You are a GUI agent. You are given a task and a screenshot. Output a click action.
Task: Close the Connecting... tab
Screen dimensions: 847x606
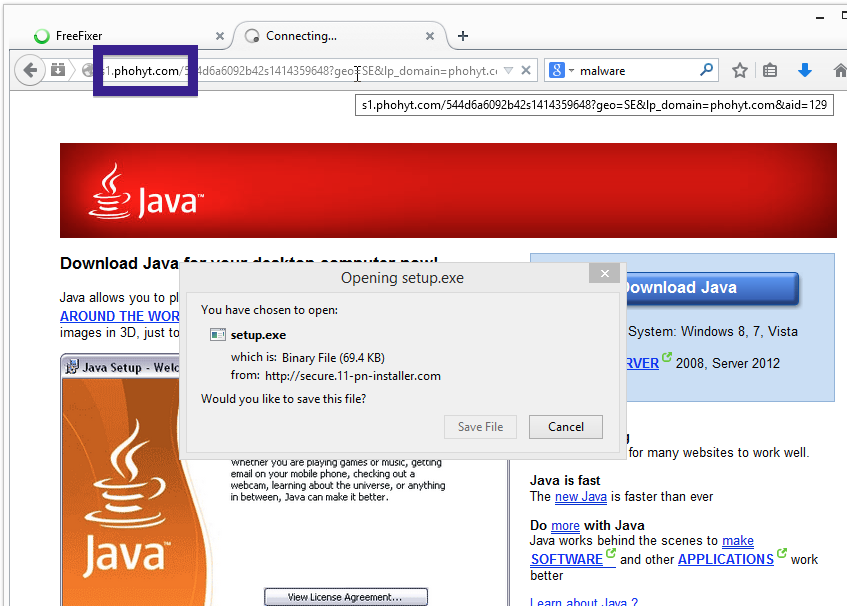coord(430,36)
